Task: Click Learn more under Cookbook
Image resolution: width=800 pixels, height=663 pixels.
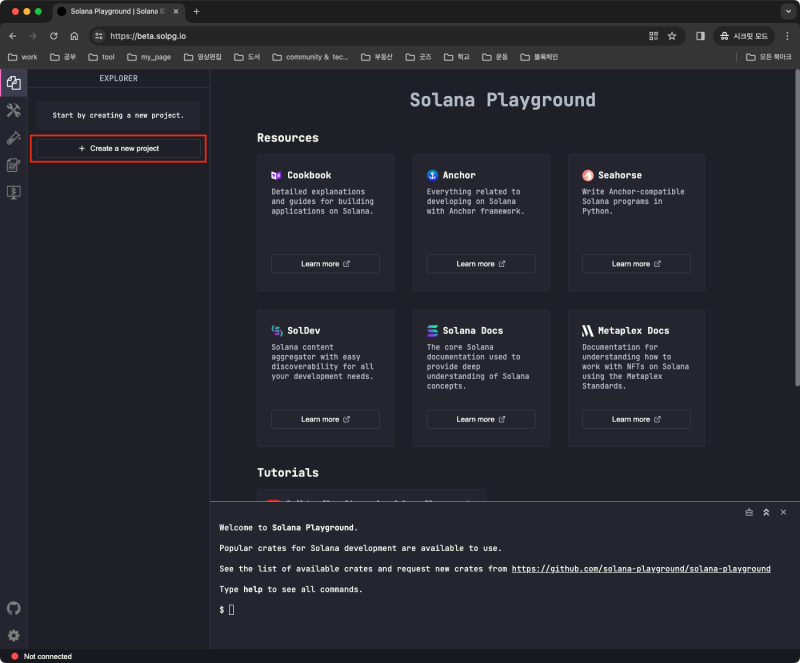Action: tap(326, 264)
